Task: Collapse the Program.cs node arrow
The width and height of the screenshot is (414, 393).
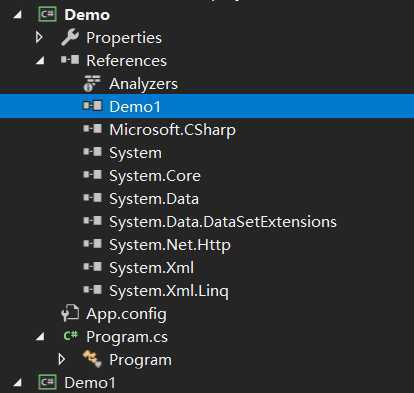Action: tap(40, 337)
